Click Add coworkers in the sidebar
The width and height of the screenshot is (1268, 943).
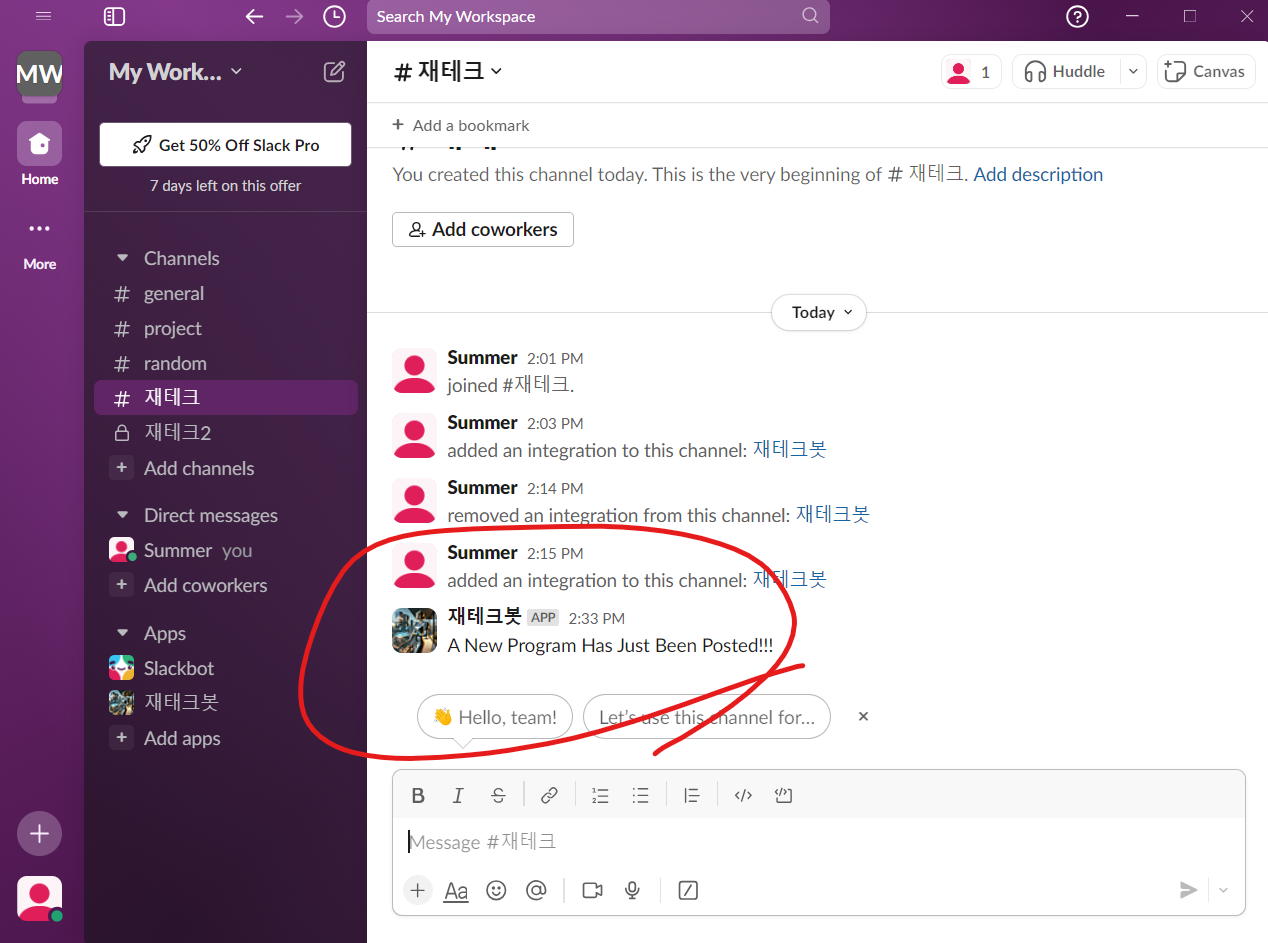pyautogui.click(x=226, y=585)
